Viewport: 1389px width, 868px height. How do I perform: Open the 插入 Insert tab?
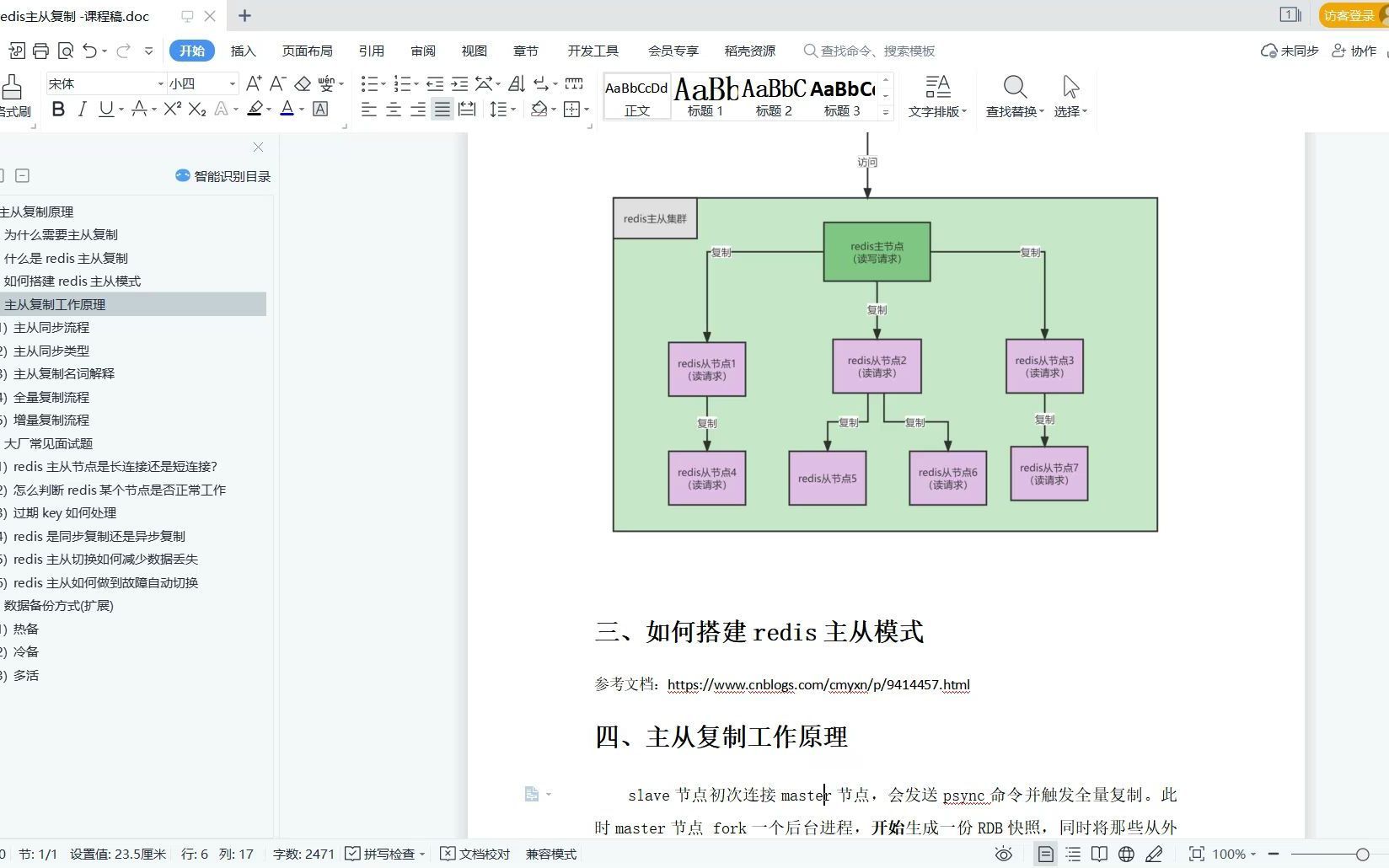[x=243, y=51]
